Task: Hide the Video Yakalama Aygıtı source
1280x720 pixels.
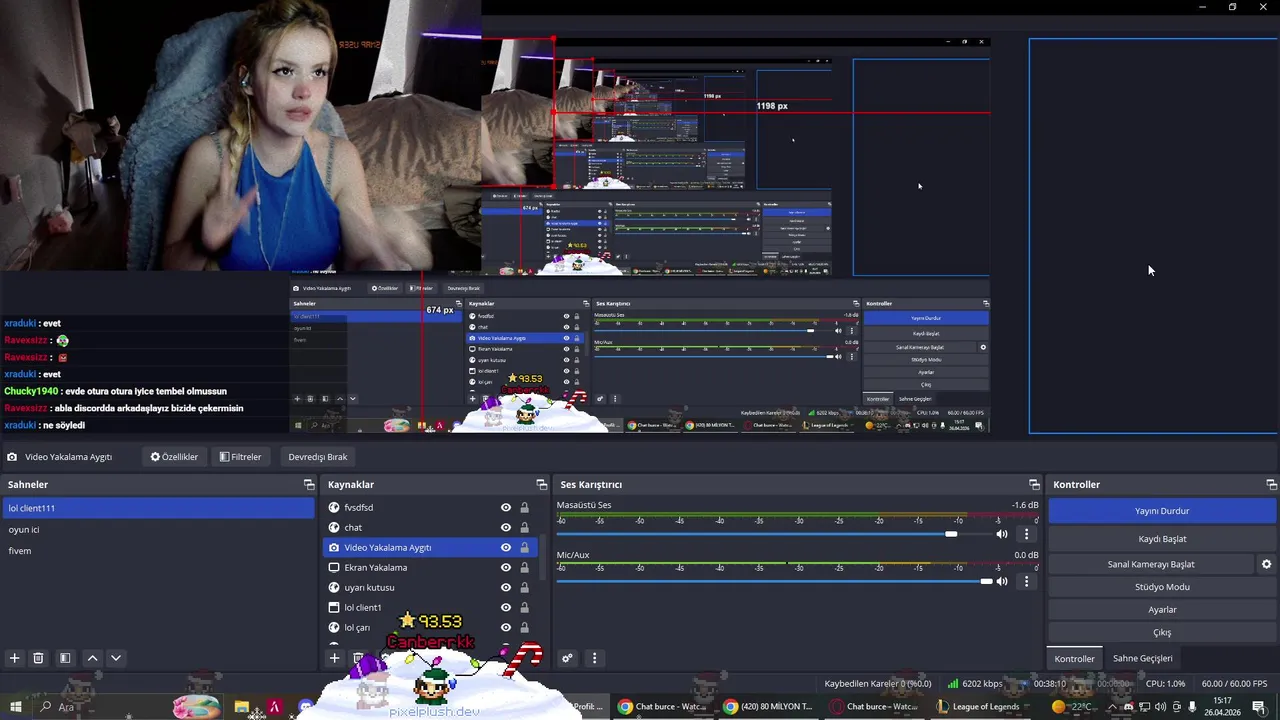Action: pyautogui.click(x=506, y=548)
